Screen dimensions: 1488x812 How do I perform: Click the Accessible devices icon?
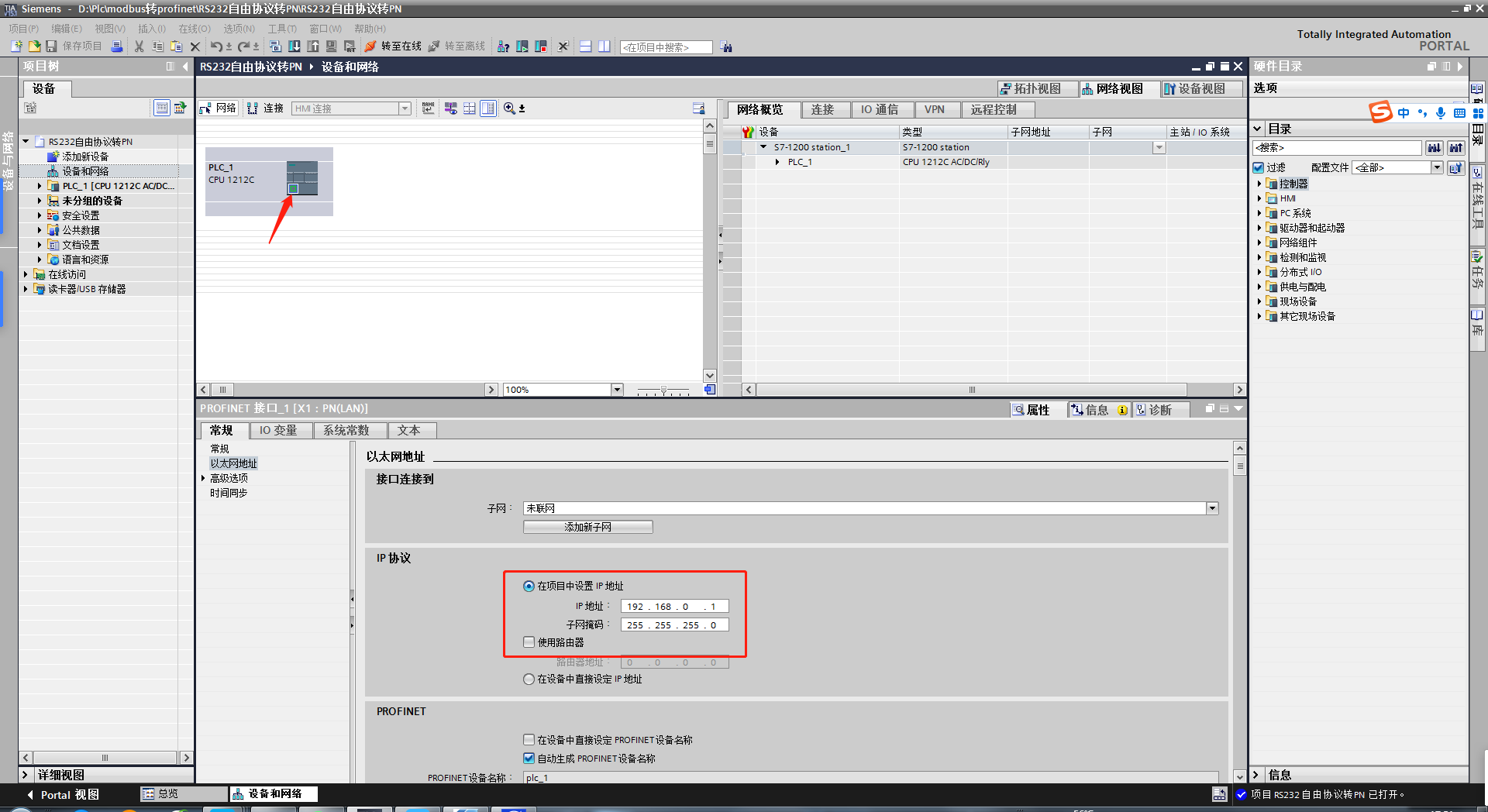coord(503,46)
